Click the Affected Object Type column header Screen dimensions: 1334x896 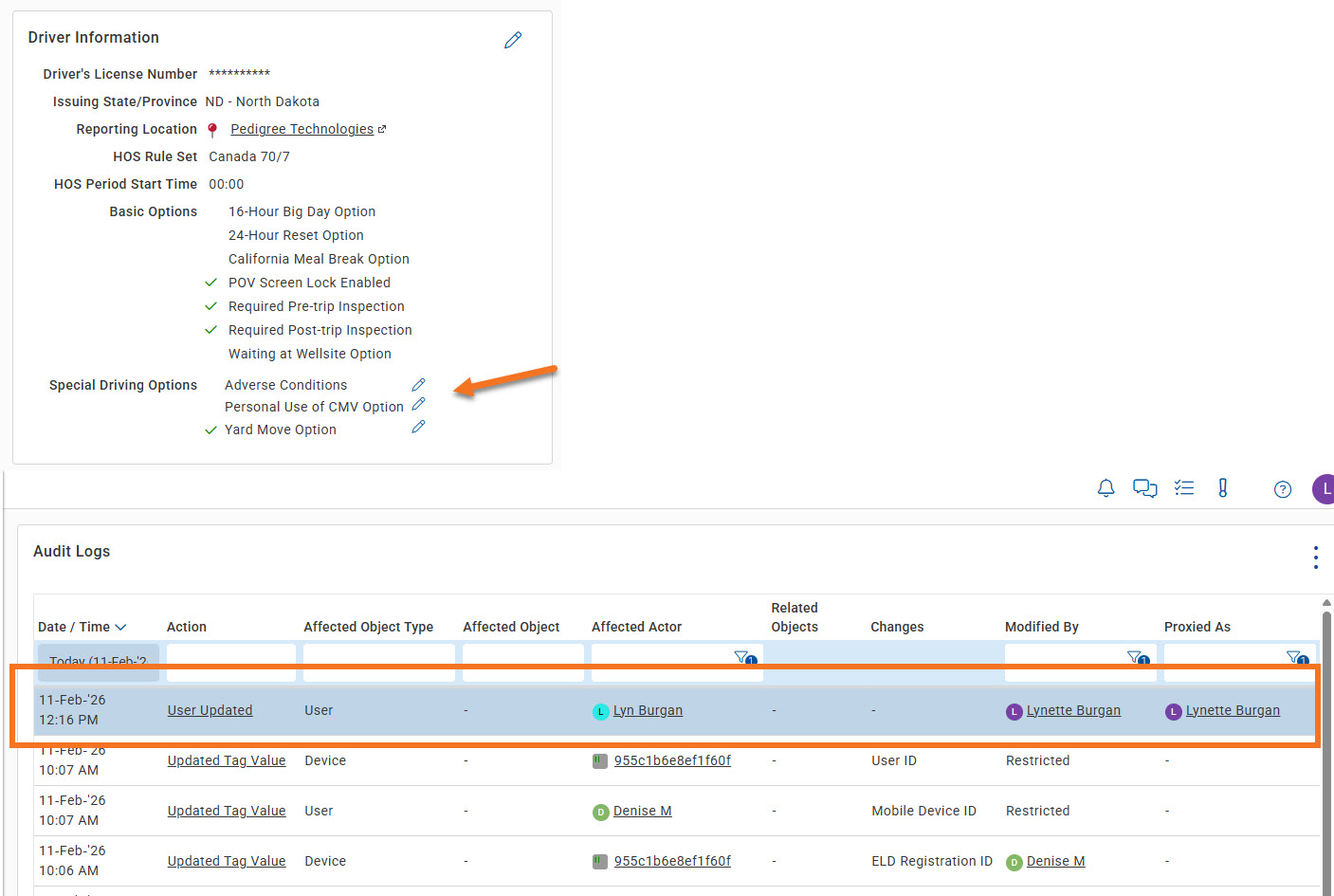(369, 627)
